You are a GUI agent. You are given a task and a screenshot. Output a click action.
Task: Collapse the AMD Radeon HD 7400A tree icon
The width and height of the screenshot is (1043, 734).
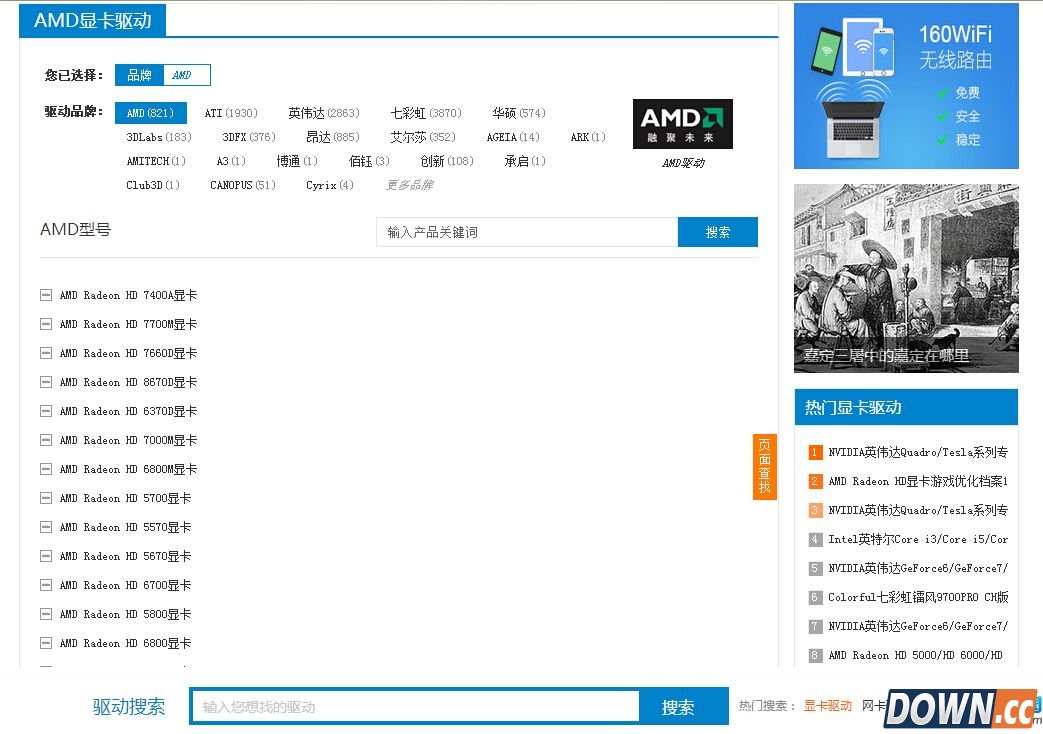click(x=45, y=295)
